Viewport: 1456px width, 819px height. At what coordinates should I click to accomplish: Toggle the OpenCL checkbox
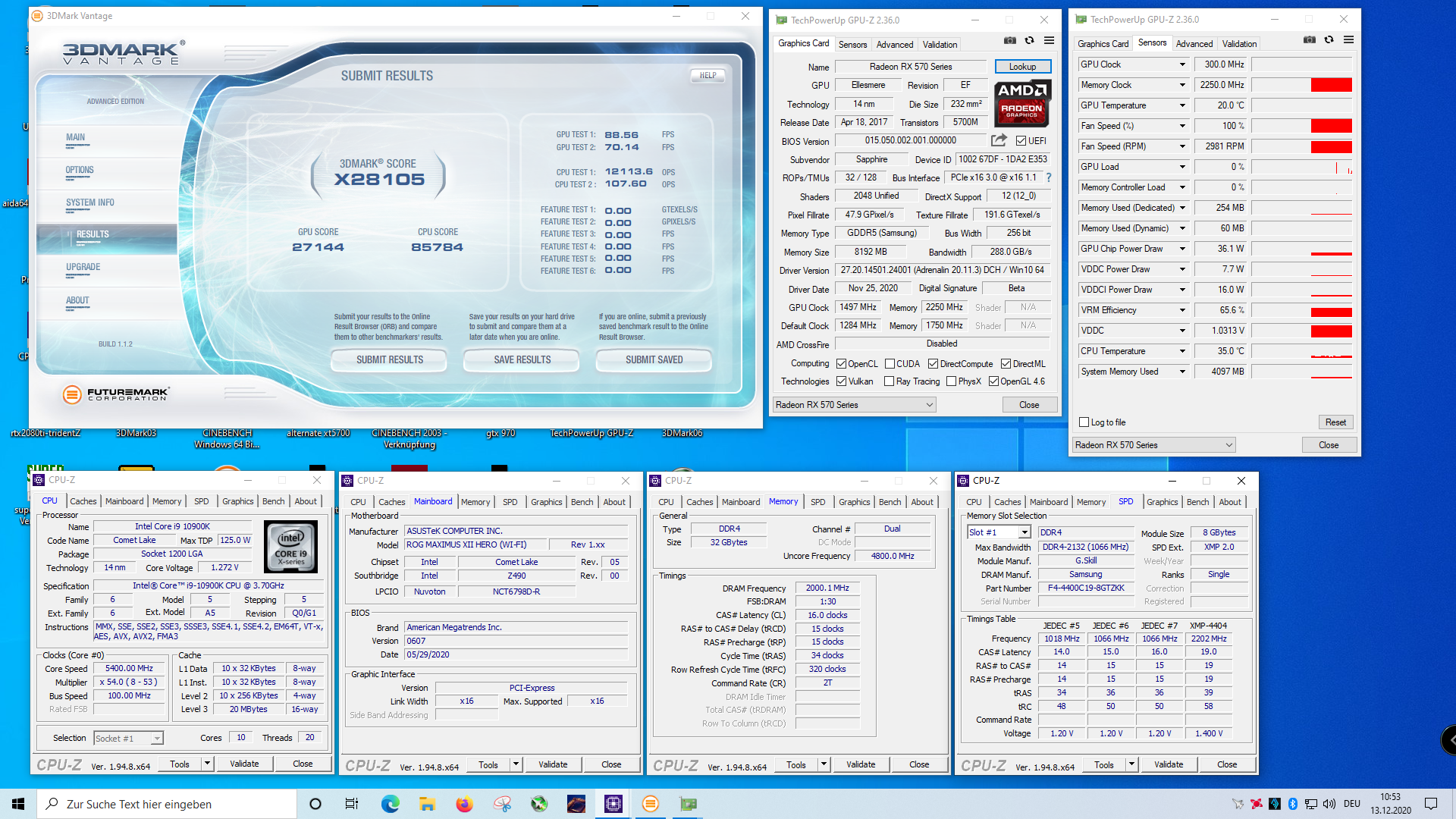coord(841,364)
